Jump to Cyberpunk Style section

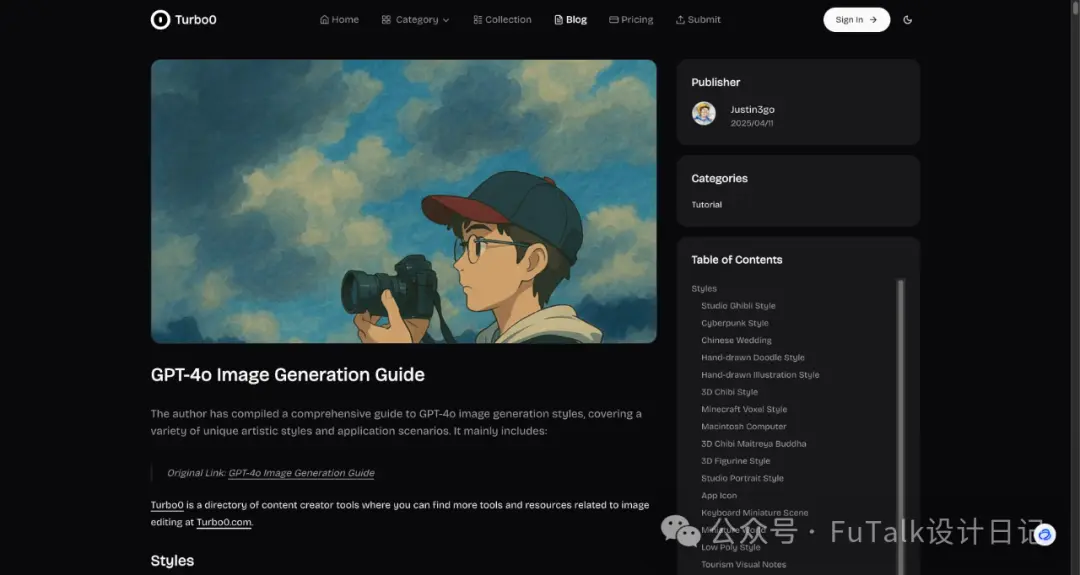[735, 323]
